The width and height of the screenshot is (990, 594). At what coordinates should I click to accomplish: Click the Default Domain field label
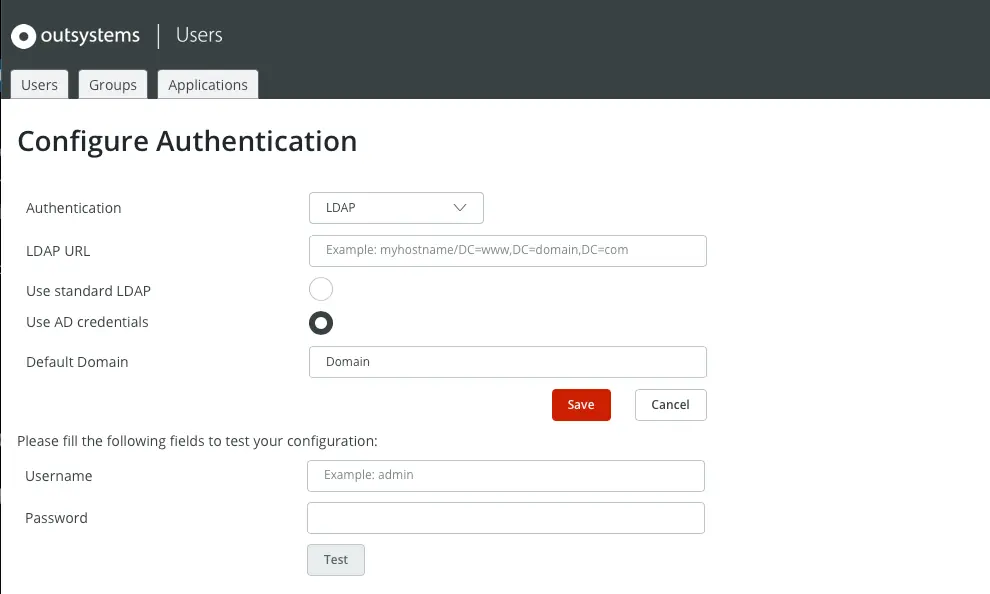point(77,362)
